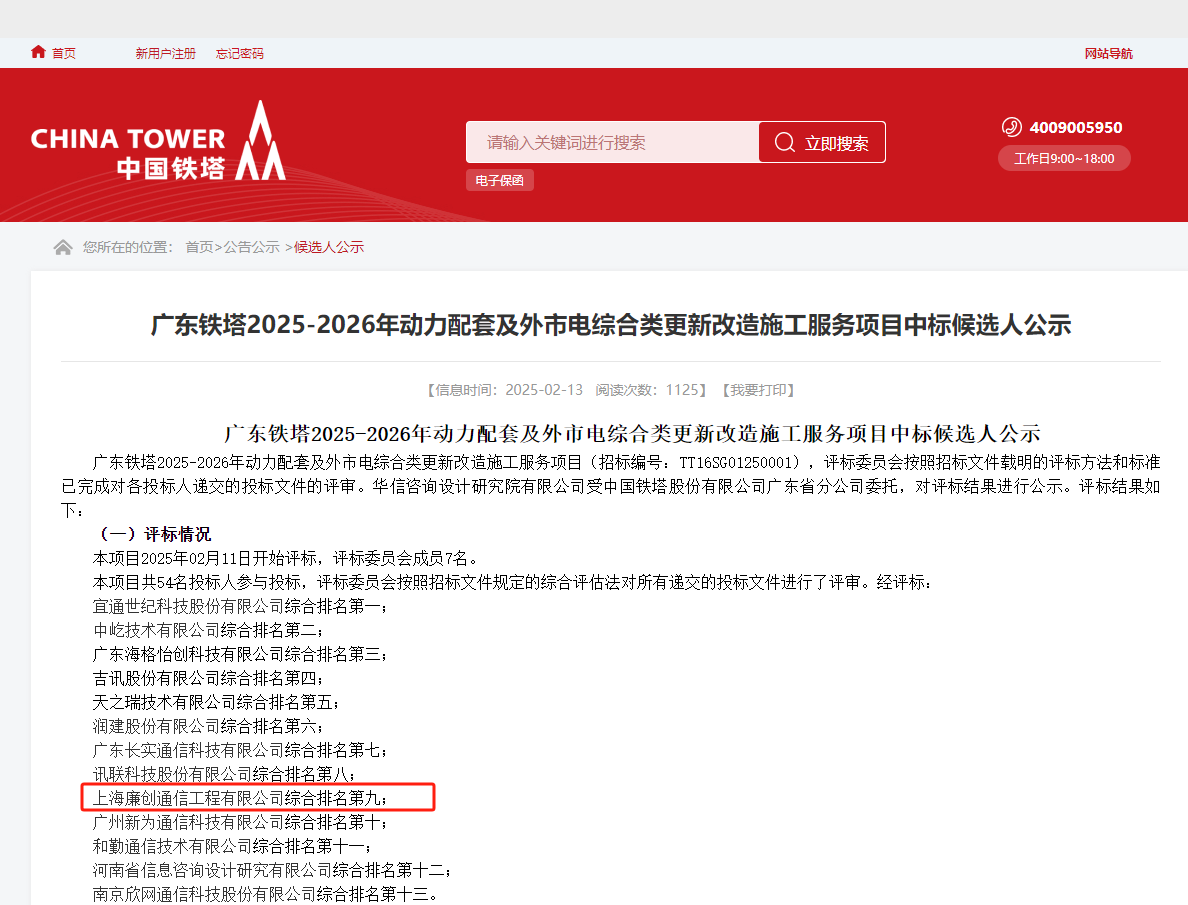The height and width of the screenshot is (905, 1188).
Task: Click the phone icon beside hotline number
Action: [x=1011, y=127]
